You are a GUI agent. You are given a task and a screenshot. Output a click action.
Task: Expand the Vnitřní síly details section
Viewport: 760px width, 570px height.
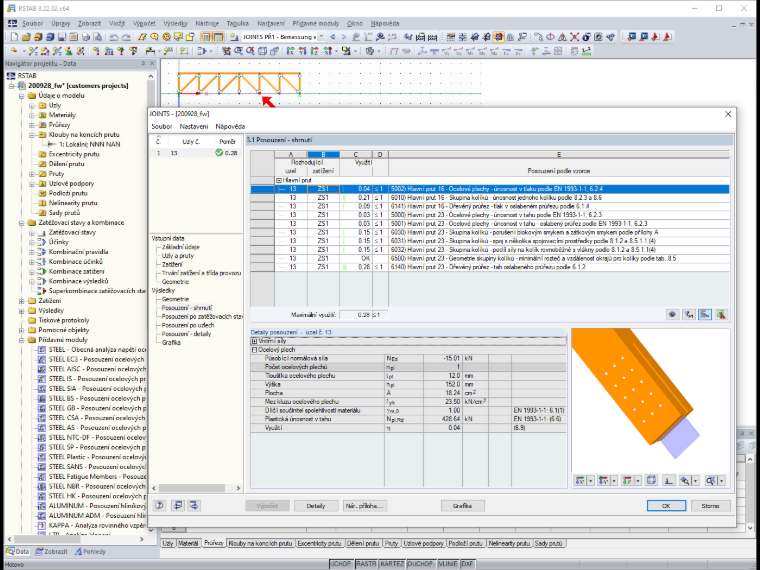pyautogui.click(x=254, y=341)
